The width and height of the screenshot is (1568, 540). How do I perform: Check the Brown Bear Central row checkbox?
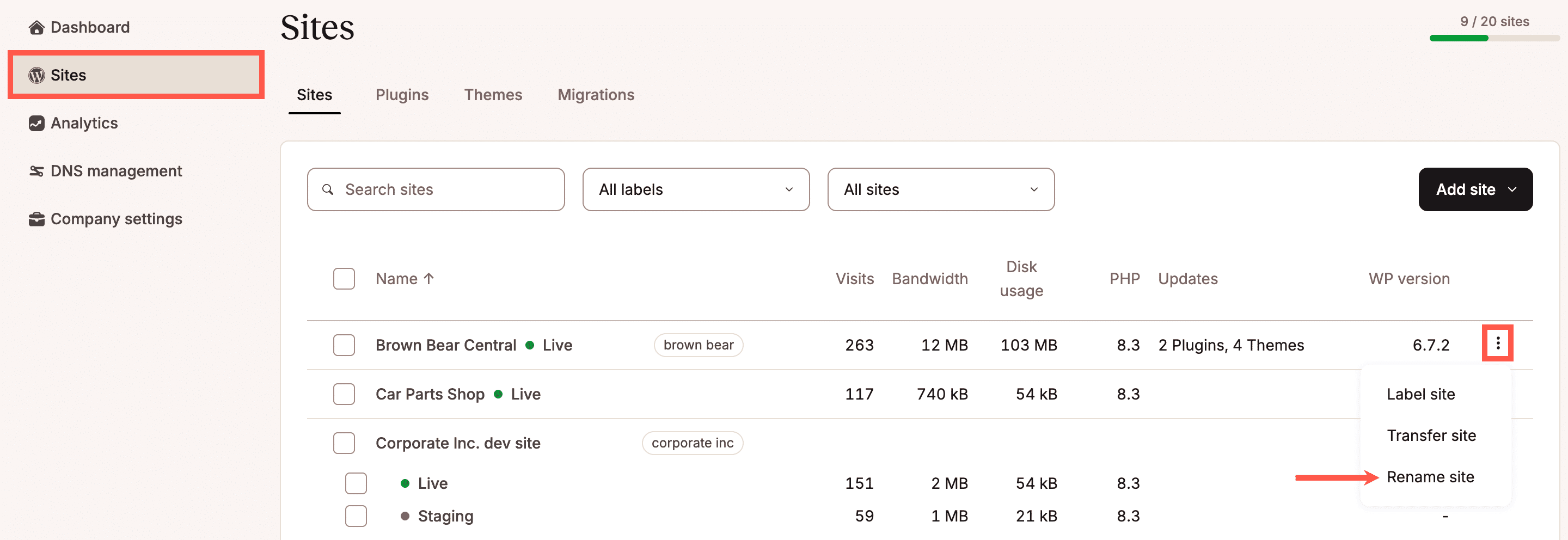344,345
